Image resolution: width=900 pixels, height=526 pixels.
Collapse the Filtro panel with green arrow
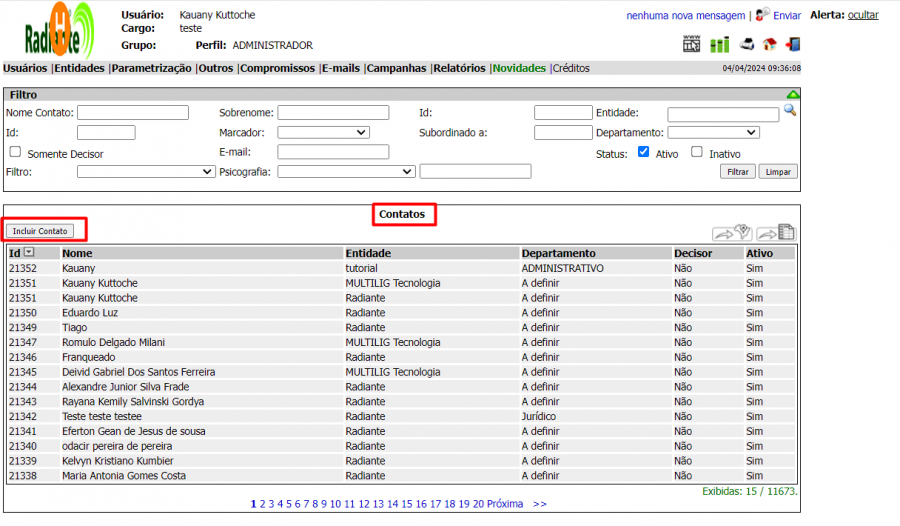793,94
